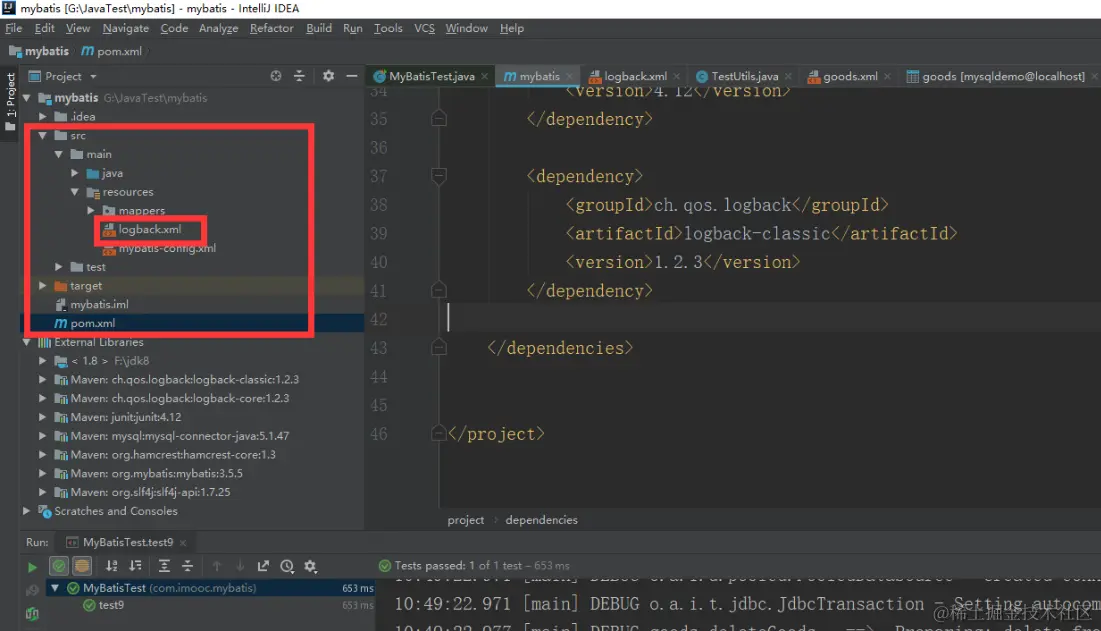The height and width of the screenshot is (631, 1101).
Task: Click the green Run play button
Action: [x=32, y=566]
